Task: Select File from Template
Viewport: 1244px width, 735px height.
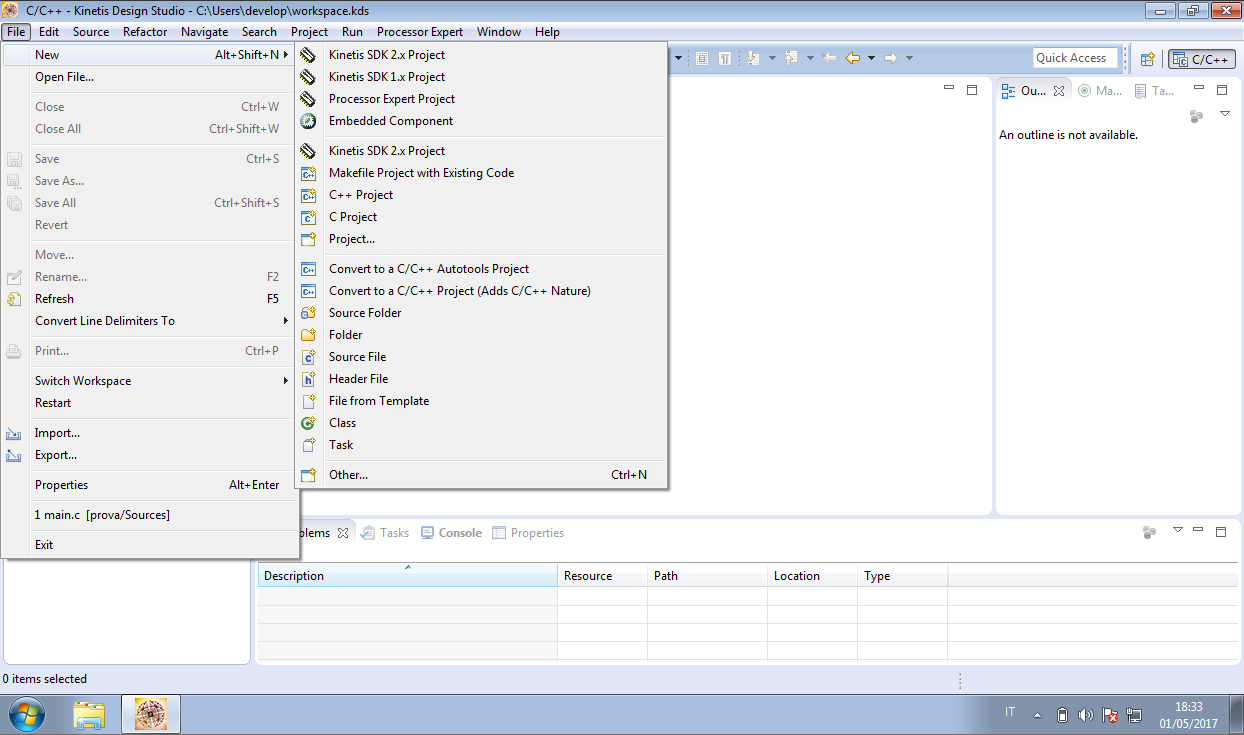Action: tap(482, 401)
